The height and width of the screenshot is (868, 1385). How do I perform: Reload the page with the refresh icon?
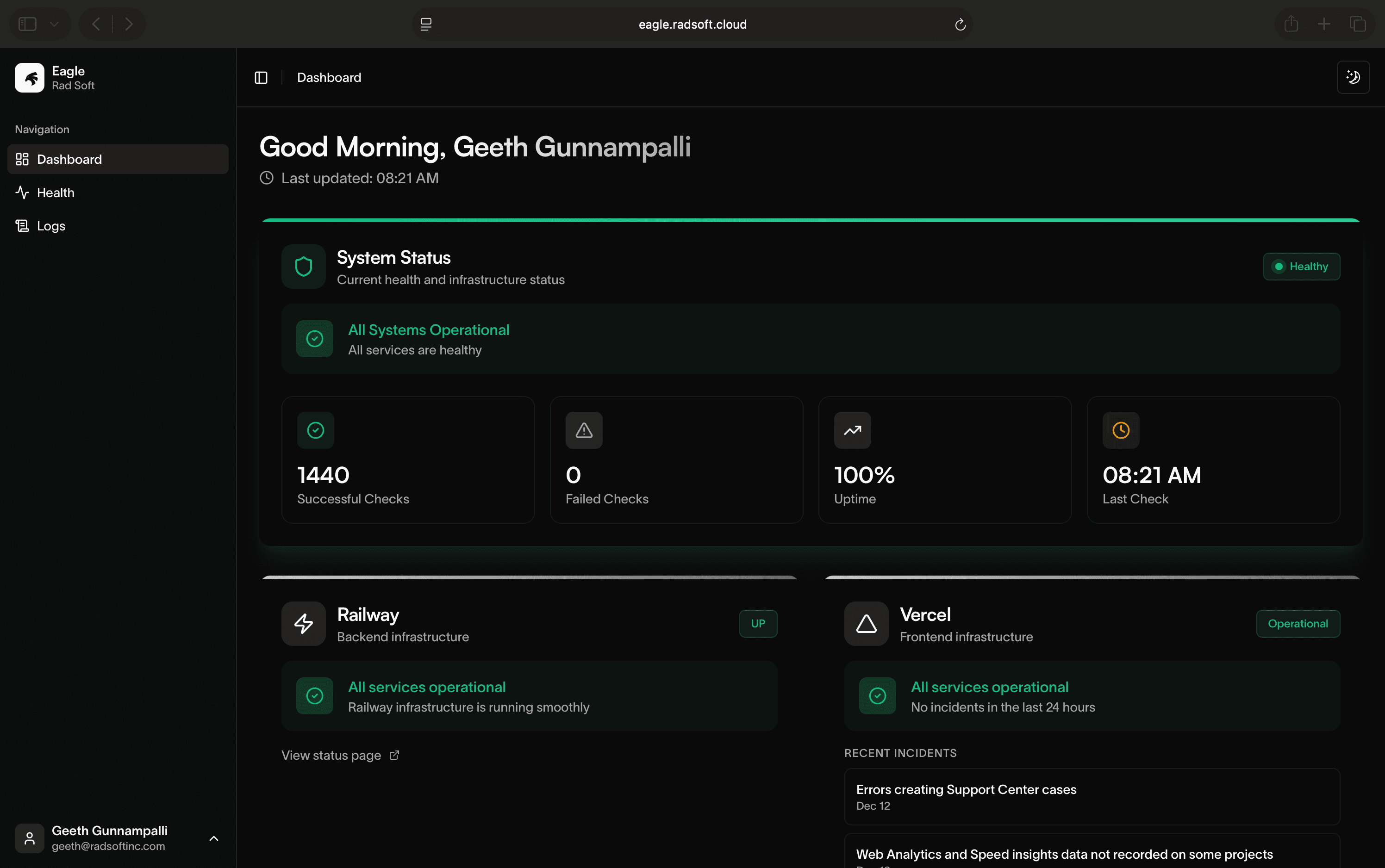960,24
